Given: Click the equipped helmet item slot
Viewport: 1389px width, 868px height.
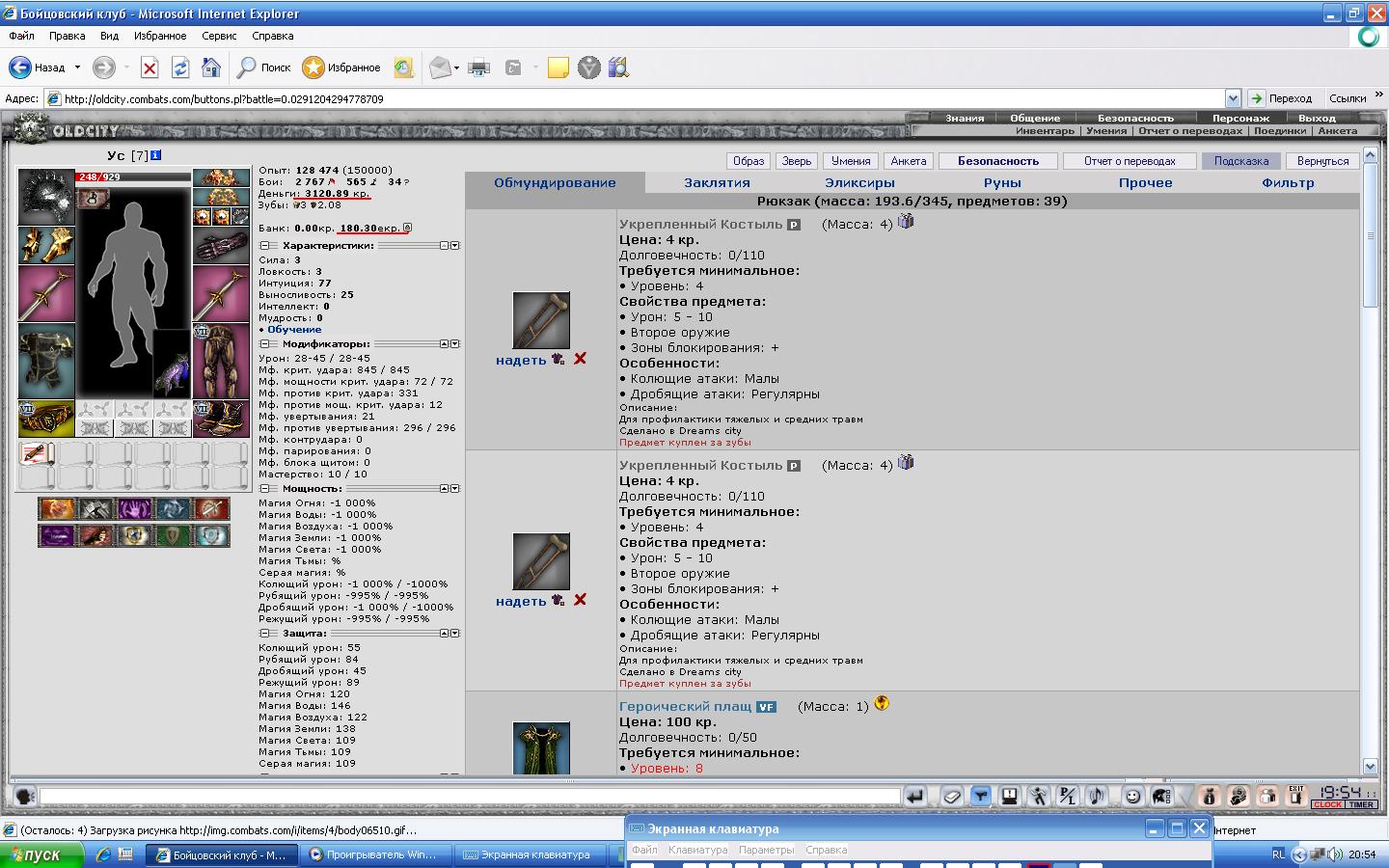Looking at the screenshot, I should 46,198.
